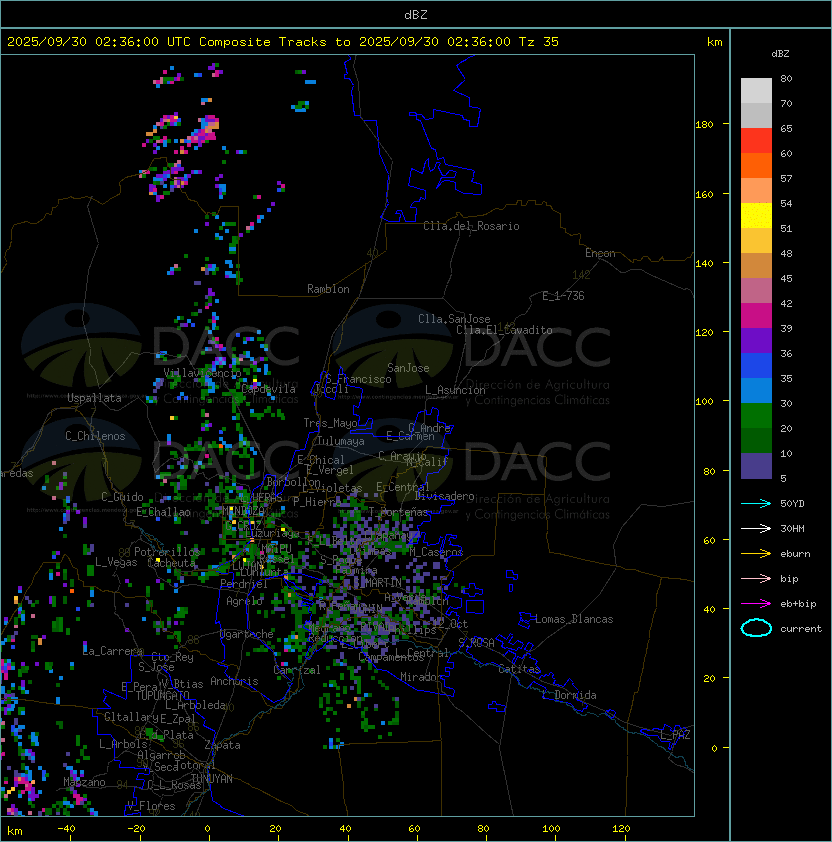Click the 'Catitas' map label
This screenshot has width=832, height=842.
tap(519, 669)
